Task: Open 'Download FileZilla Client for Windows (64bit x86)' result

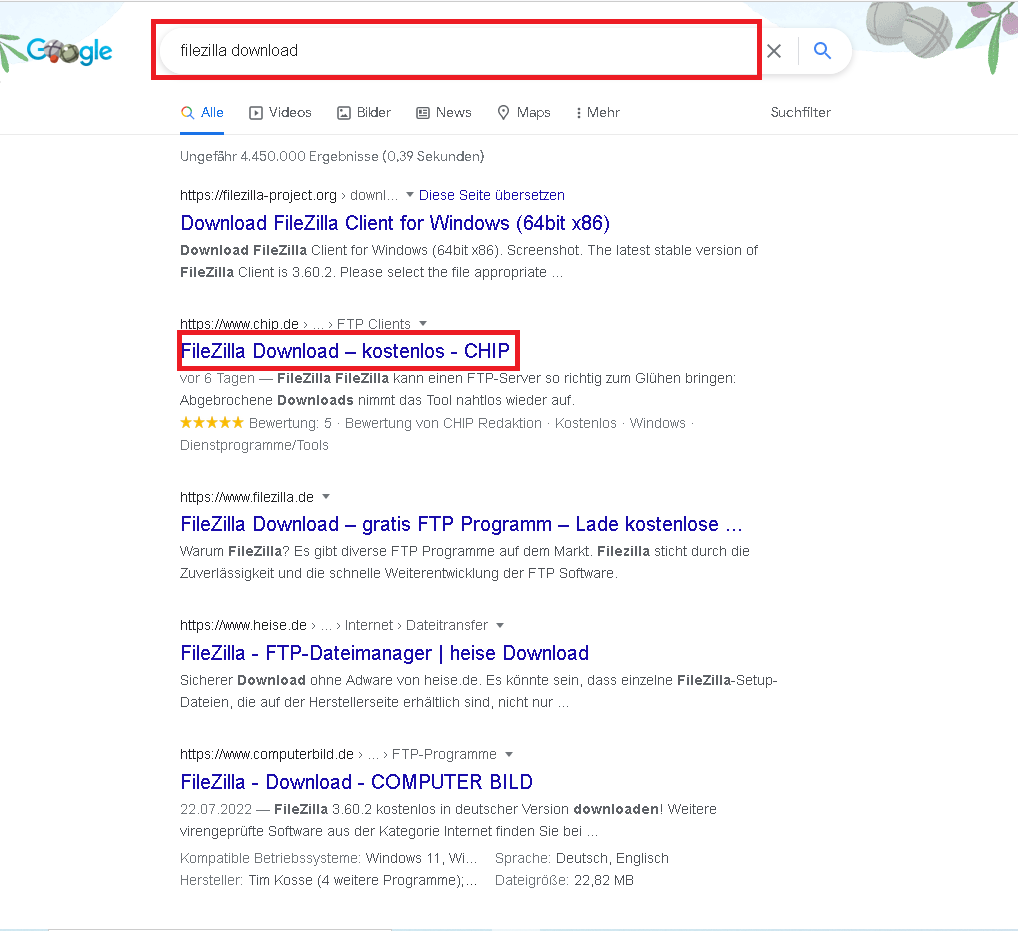Action: (395, 223)
